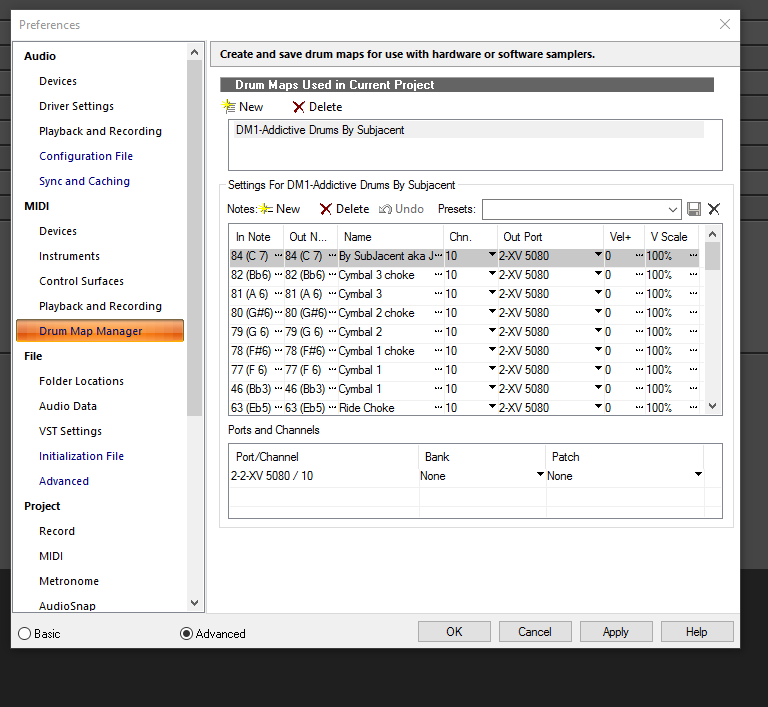Open the Presets dropdown list
Screen dimensions: 768x707
tap(673, 209)
